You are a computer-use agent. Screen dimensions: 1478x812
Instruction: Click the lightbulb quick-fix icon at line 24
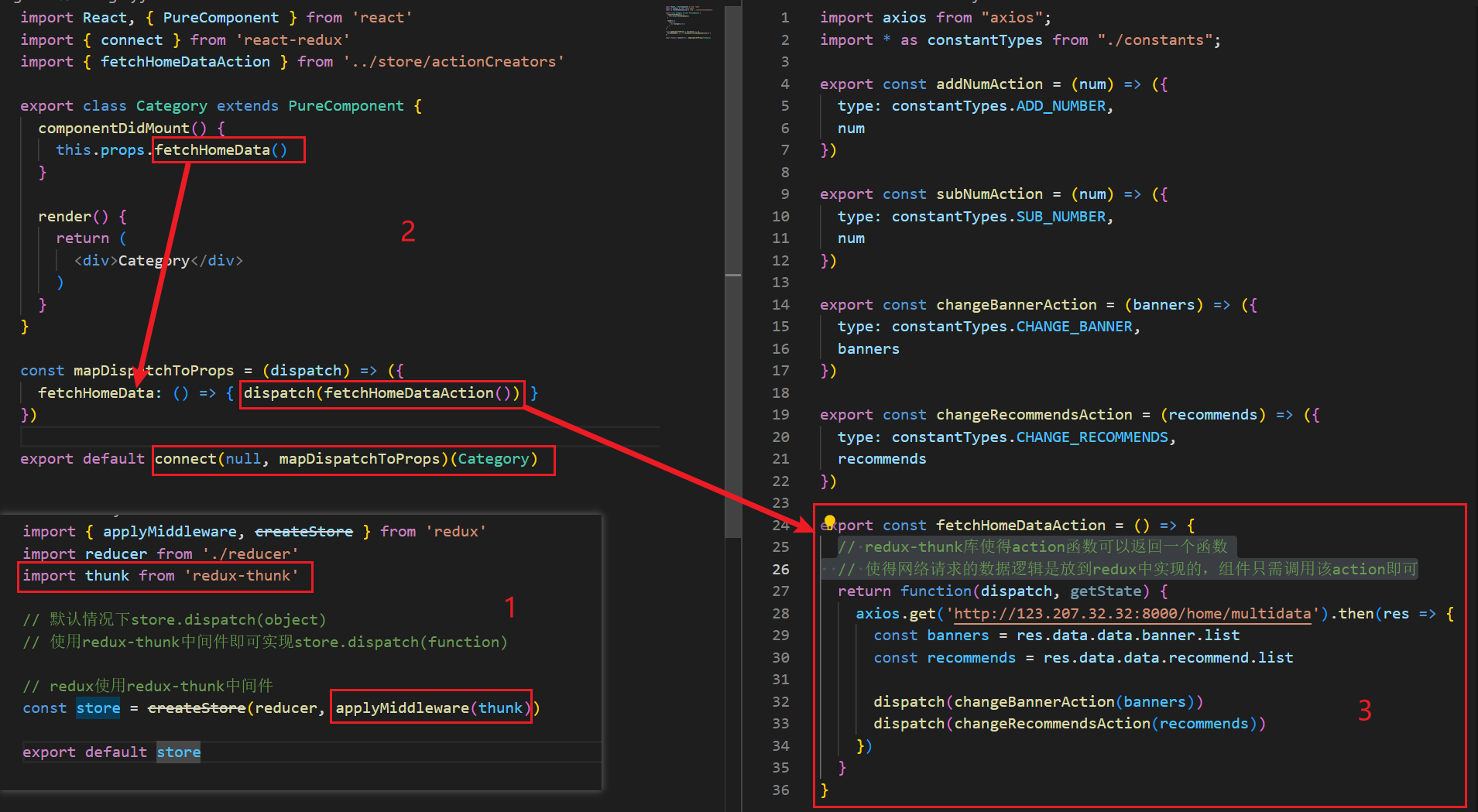click(x=829, y=522)
